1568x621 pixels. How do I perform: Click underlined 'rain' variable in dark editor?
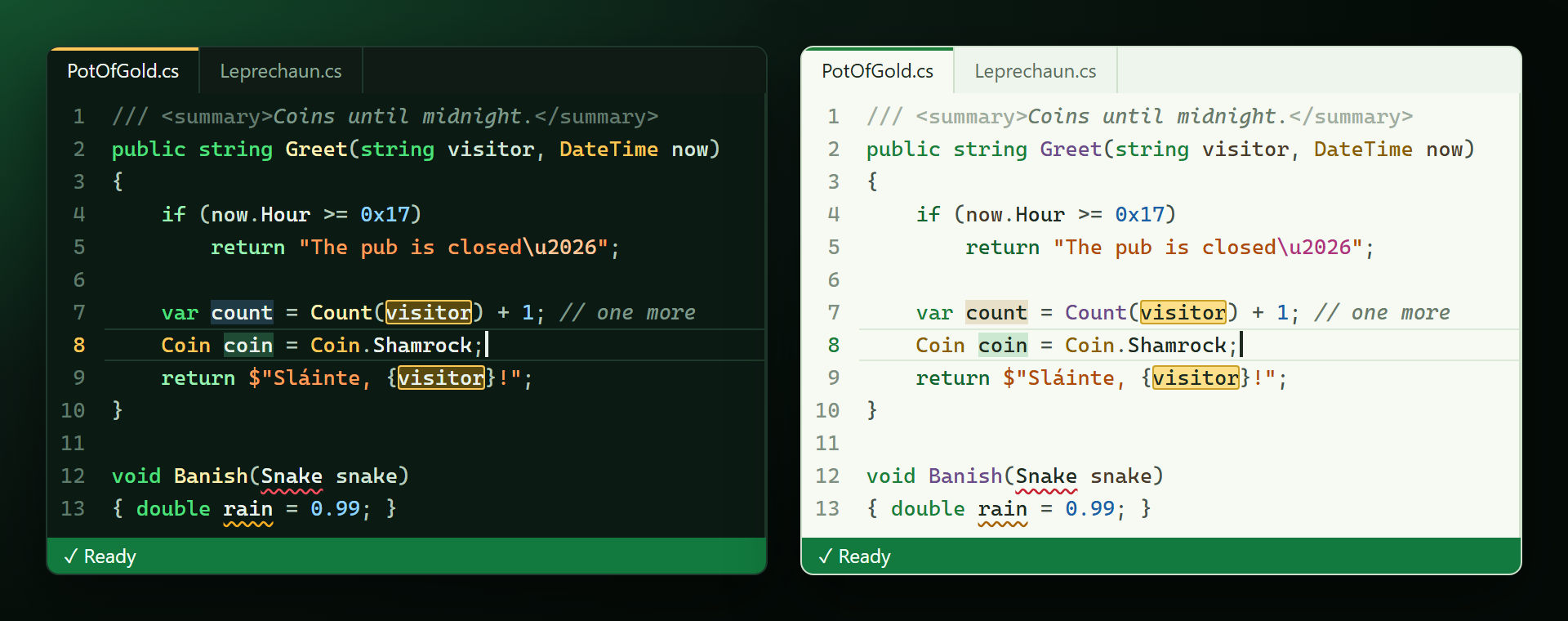coord(248,509)
